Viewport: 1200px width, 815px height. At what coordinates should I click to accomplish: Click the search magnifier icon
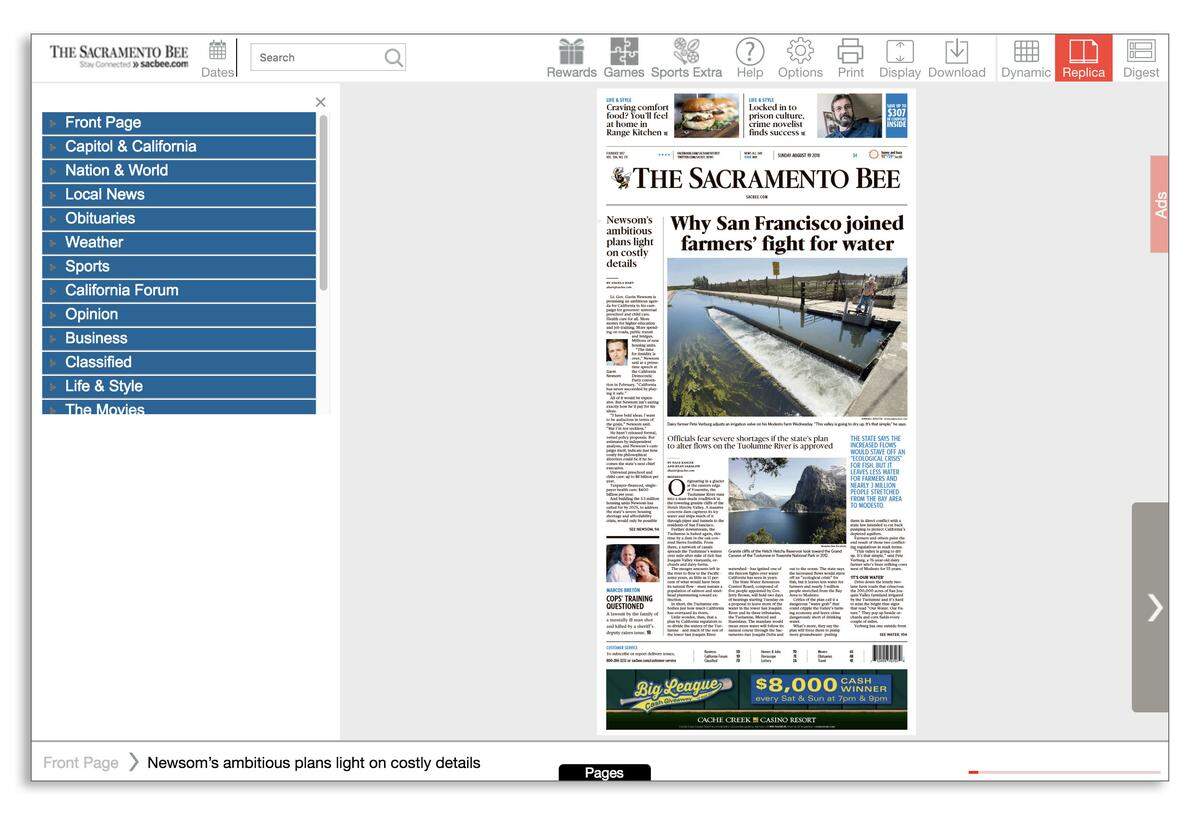(394, 57)
